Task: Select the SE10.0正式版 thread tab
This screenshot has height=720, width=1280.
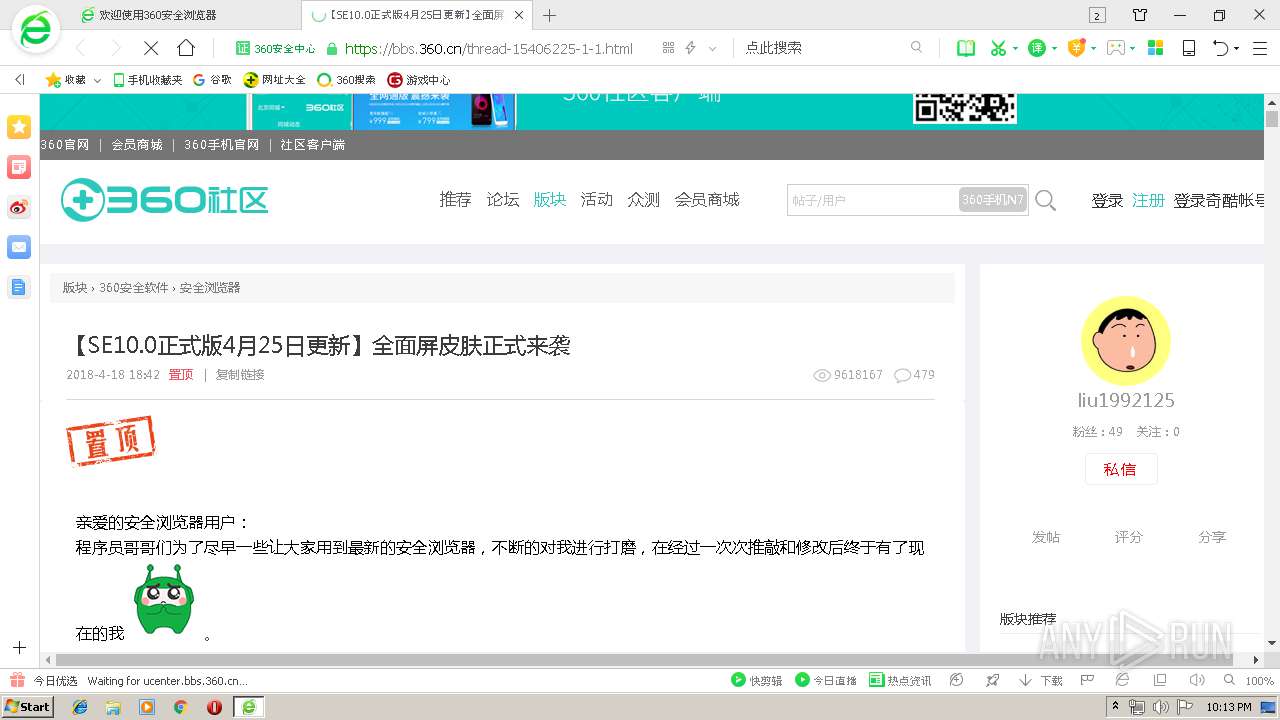Action: click(x=417, y=15)
